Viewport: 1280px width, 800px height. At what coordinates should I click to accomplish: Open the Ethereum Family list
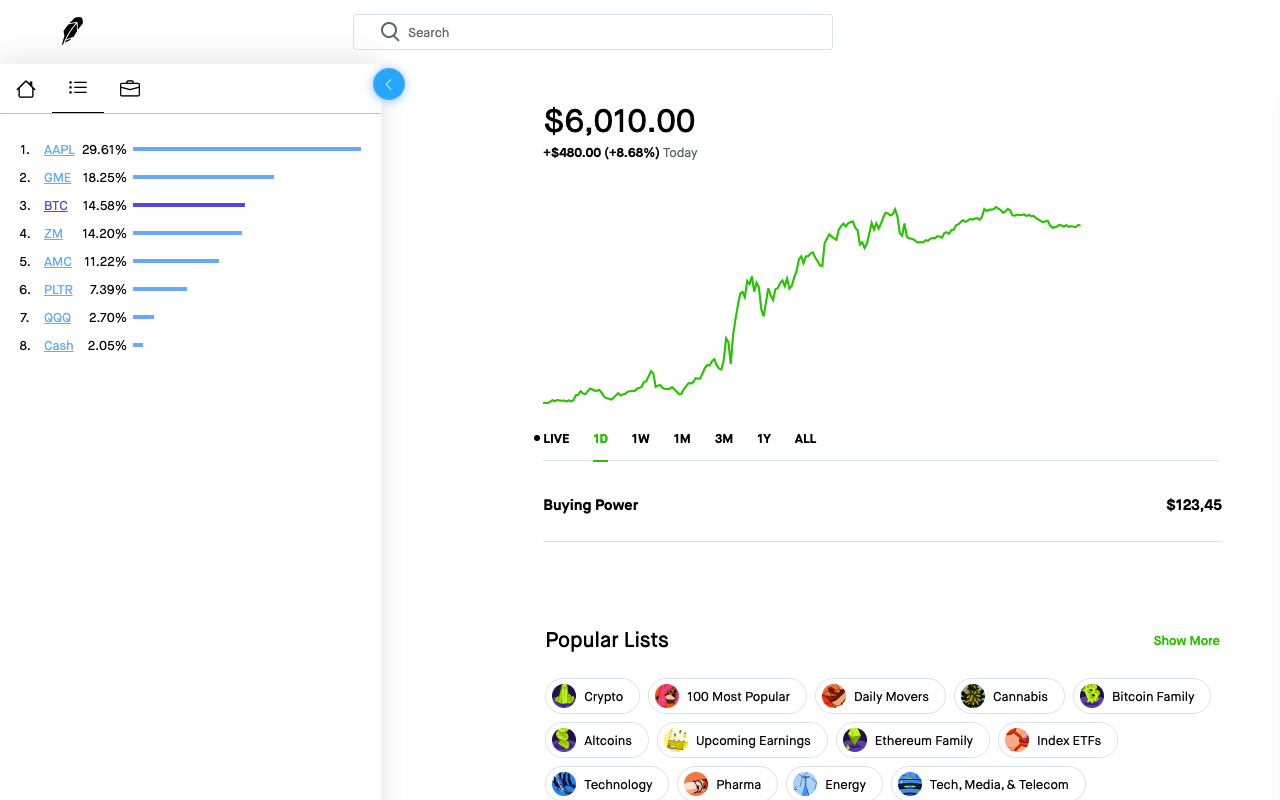coord(912,740)
